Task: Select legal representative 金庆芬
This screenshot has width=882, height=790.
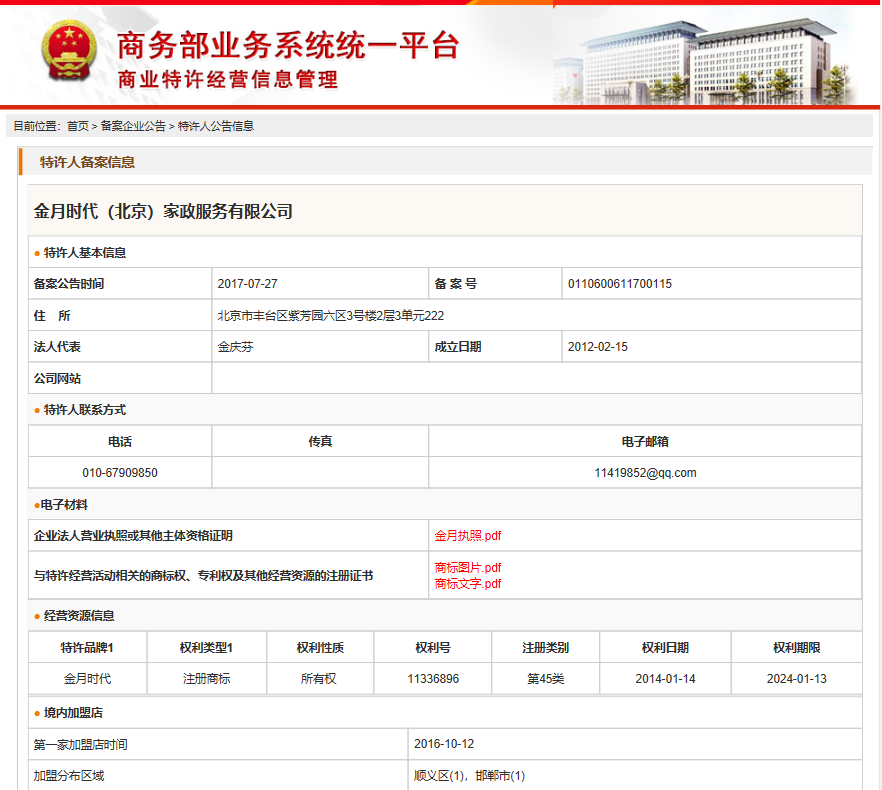Action: [x=235, y=347]
